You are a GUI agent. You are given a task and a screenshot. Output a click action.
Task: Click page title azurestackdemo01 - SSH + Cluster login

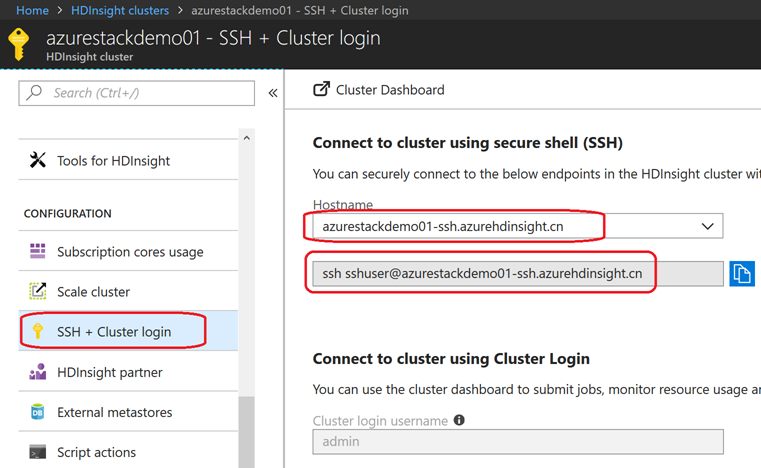213,38
